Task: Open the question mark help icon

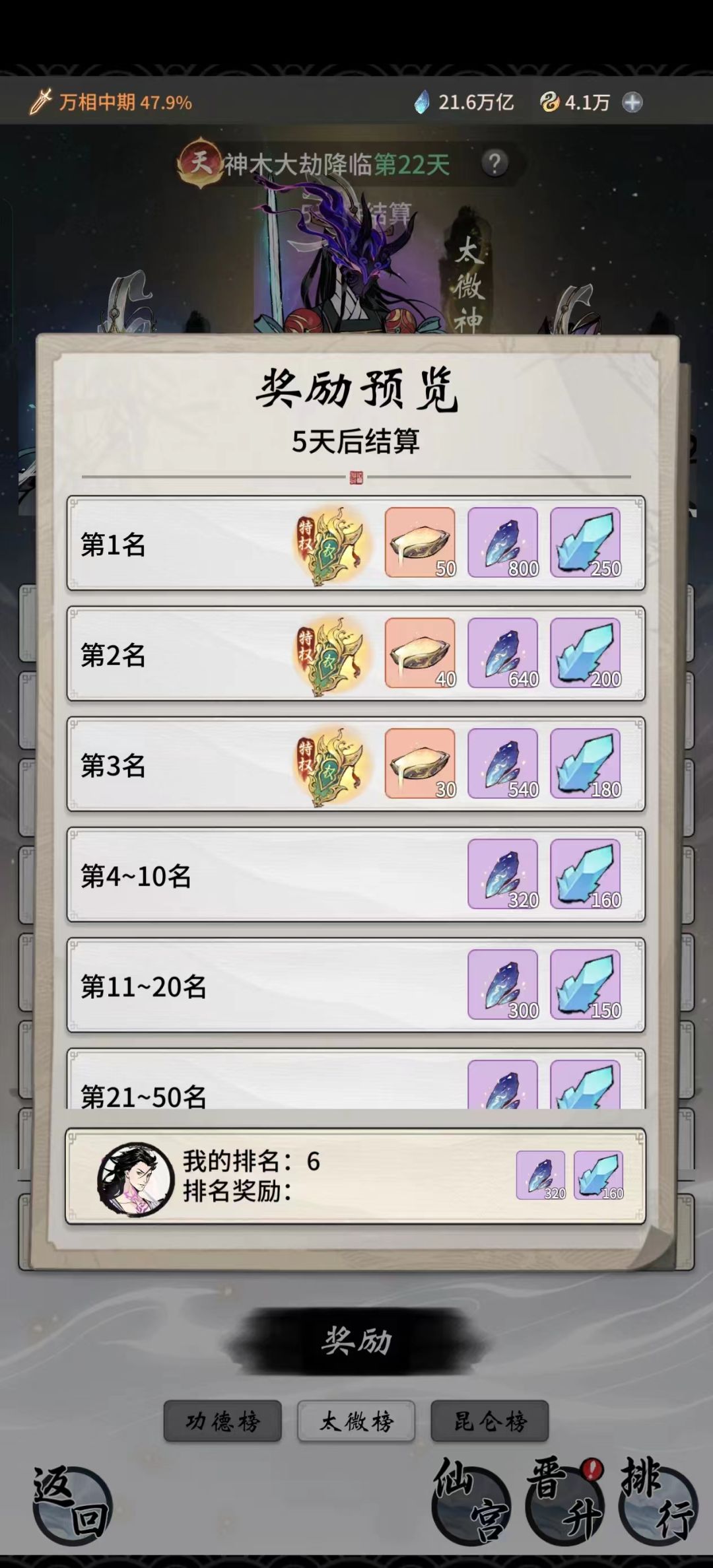Action: 495,163
